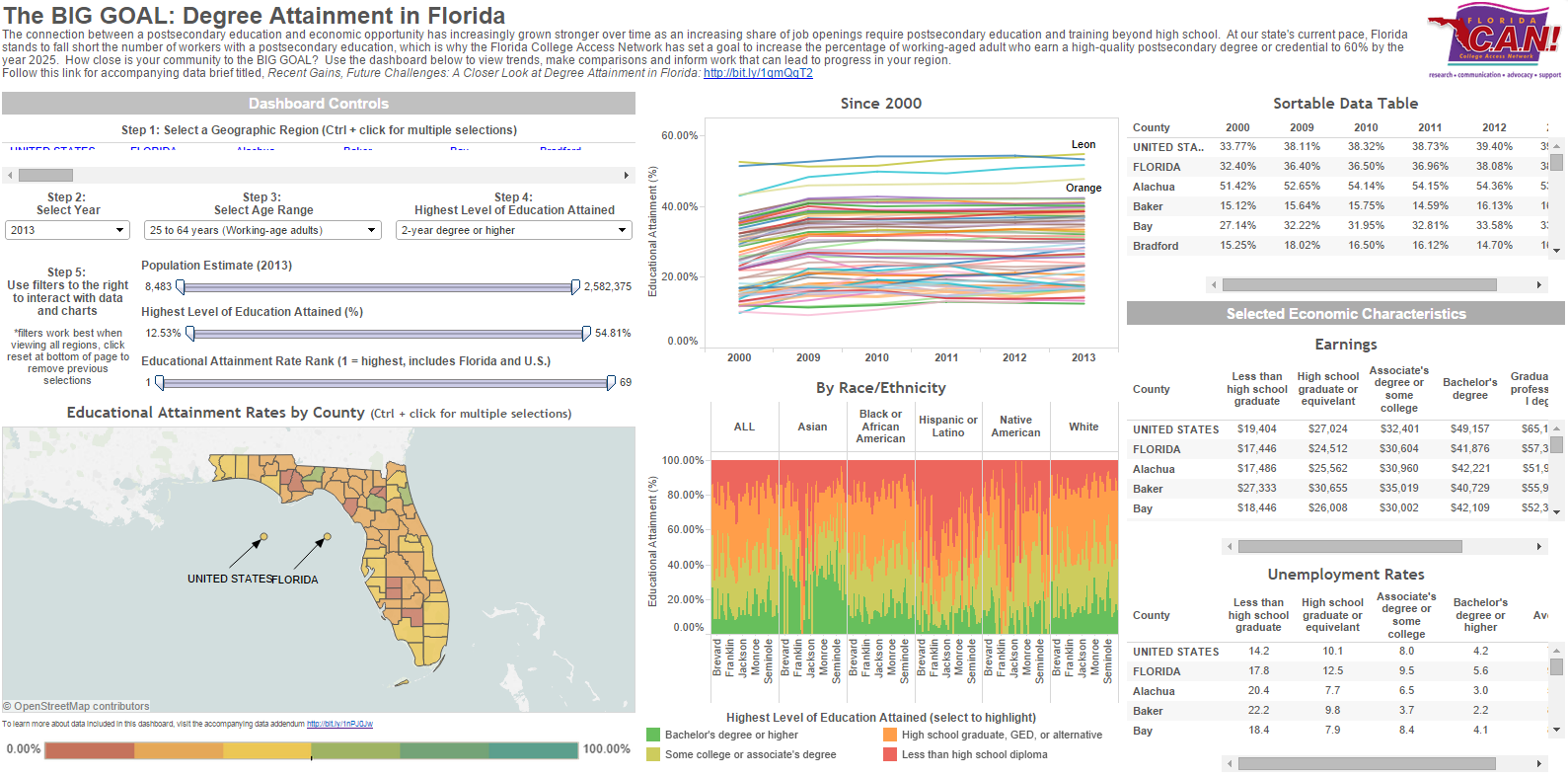Click down scroll arrow of Earnings table
1568x777 pixels.
[1557, 512]
